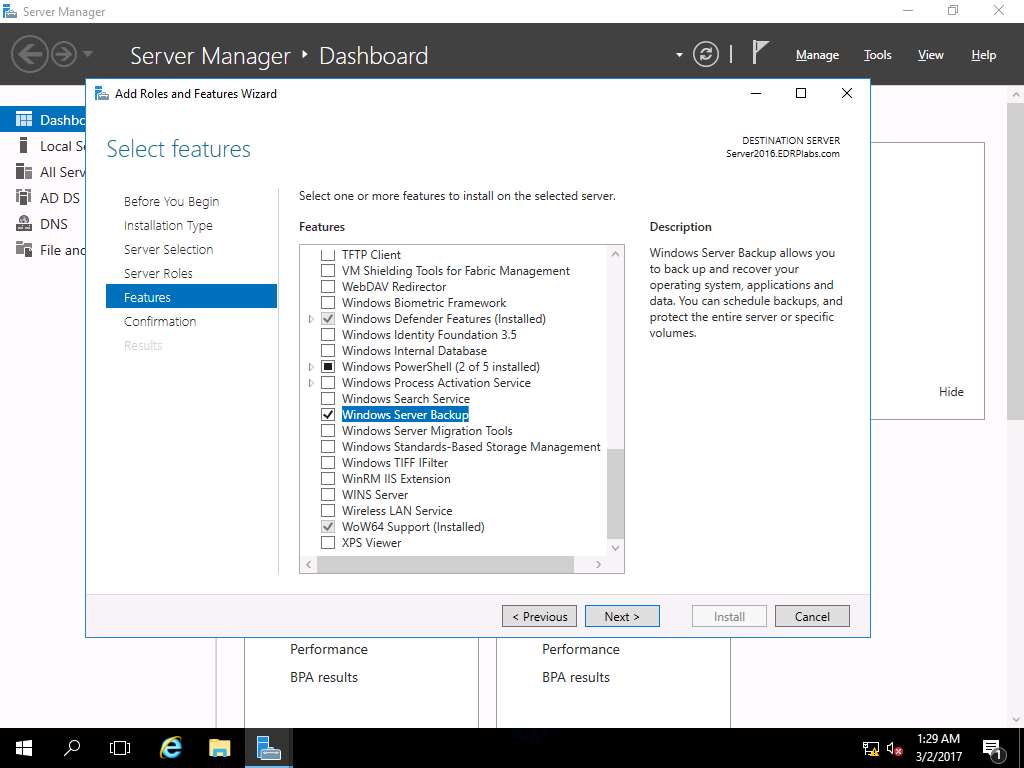This screenshot has width=1024, height=768.
Task: Click the features list scroll right arrow
Action: coord(599,564)
